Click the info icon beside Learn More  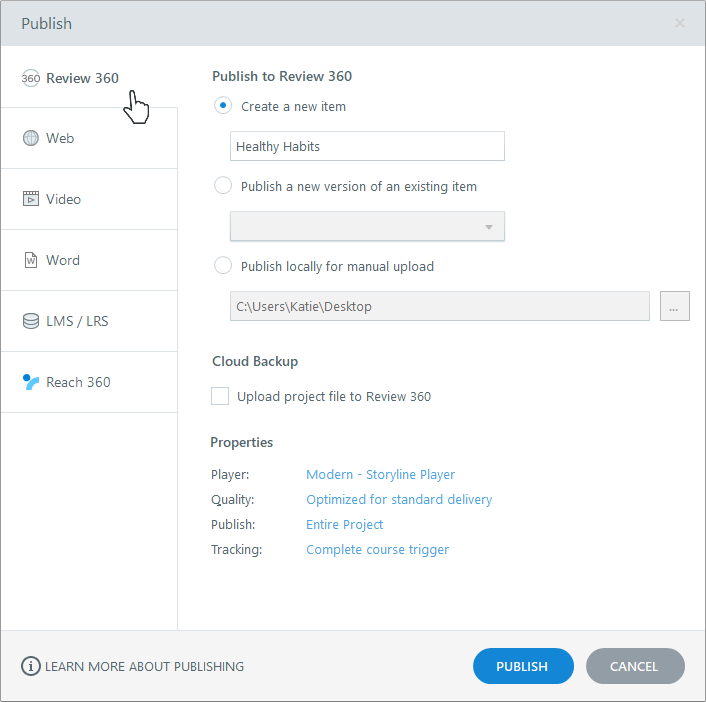pyautogui.click(x=31, y=666)
